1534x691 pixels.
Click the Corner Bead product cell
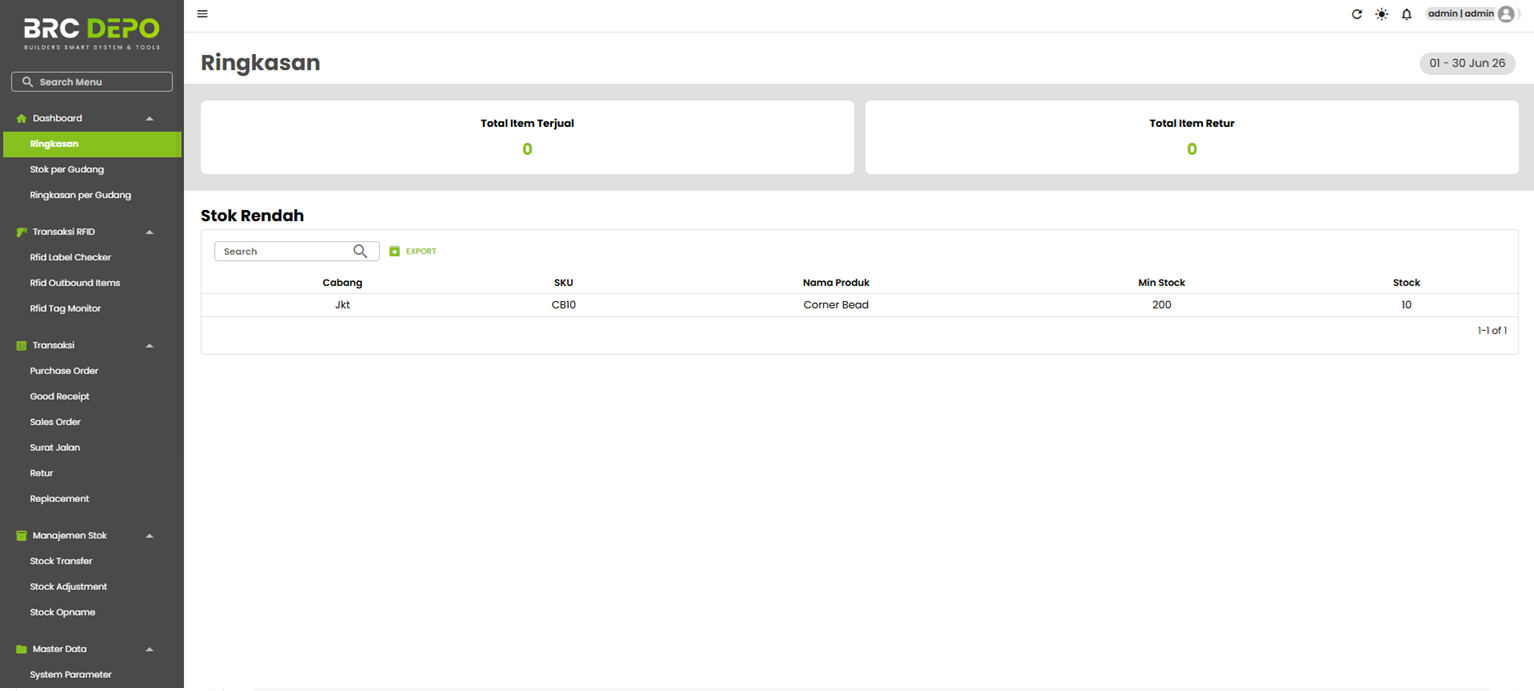836,305
